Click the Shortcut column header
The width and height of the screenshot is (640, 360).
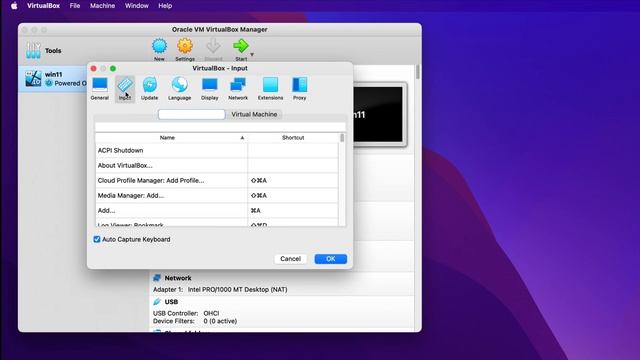[293, 138]
